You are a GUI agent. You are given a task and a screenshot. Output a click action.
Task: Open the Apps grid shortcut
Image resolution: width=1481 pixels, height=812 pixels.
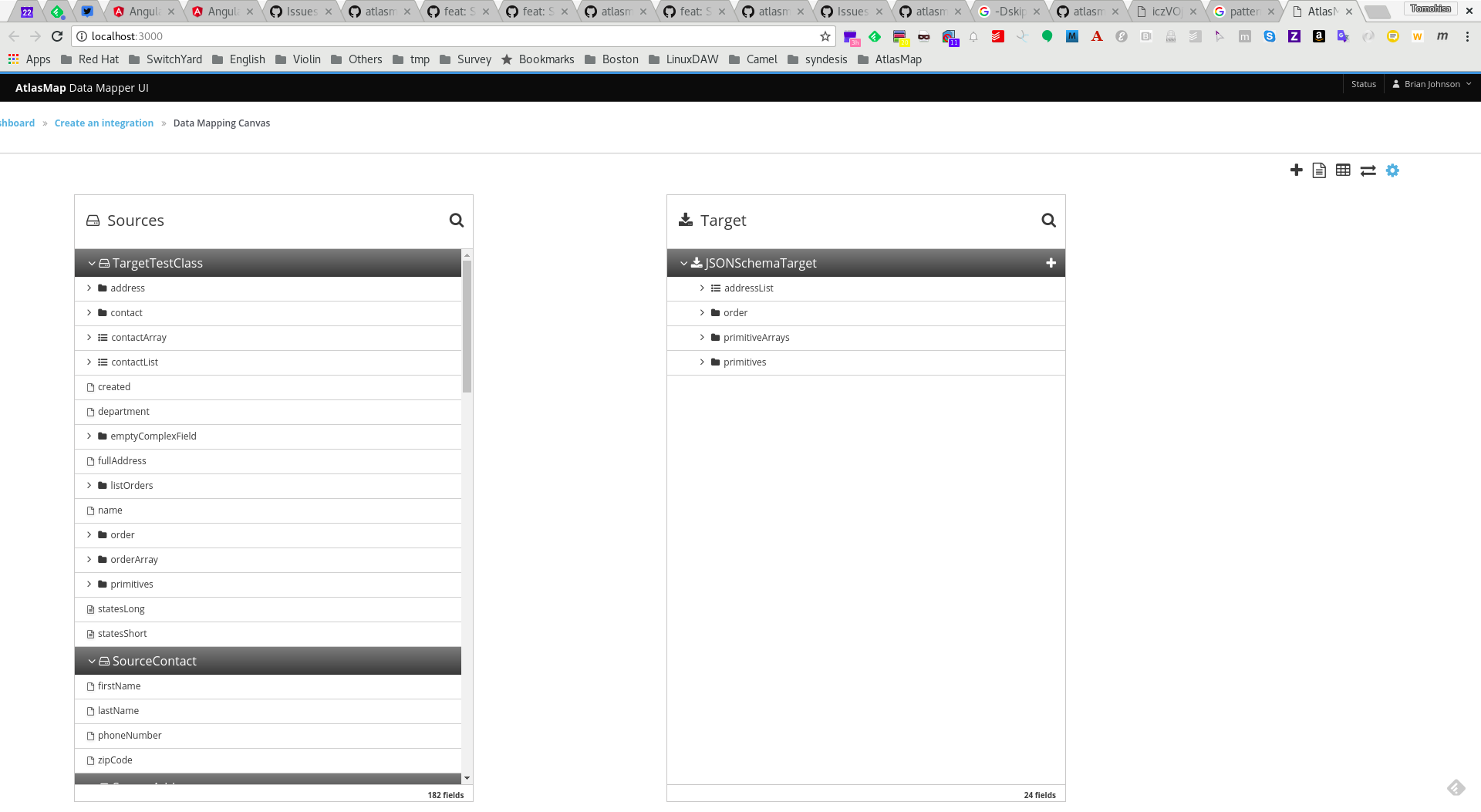[29, 59]
